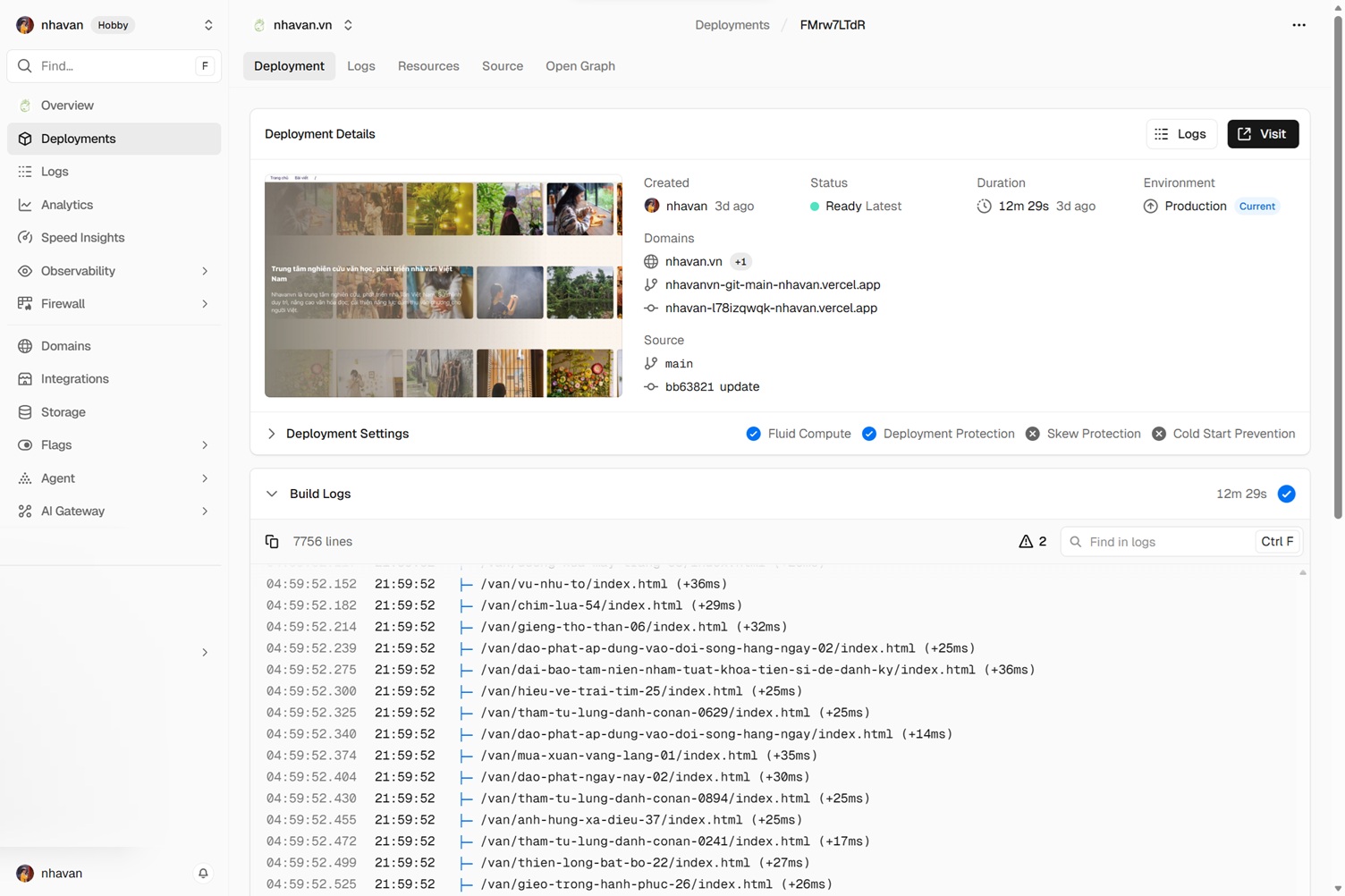This screenshot has height=896, width=1345.
Task: Open the Open Graph tab
Action: [579, 66]
